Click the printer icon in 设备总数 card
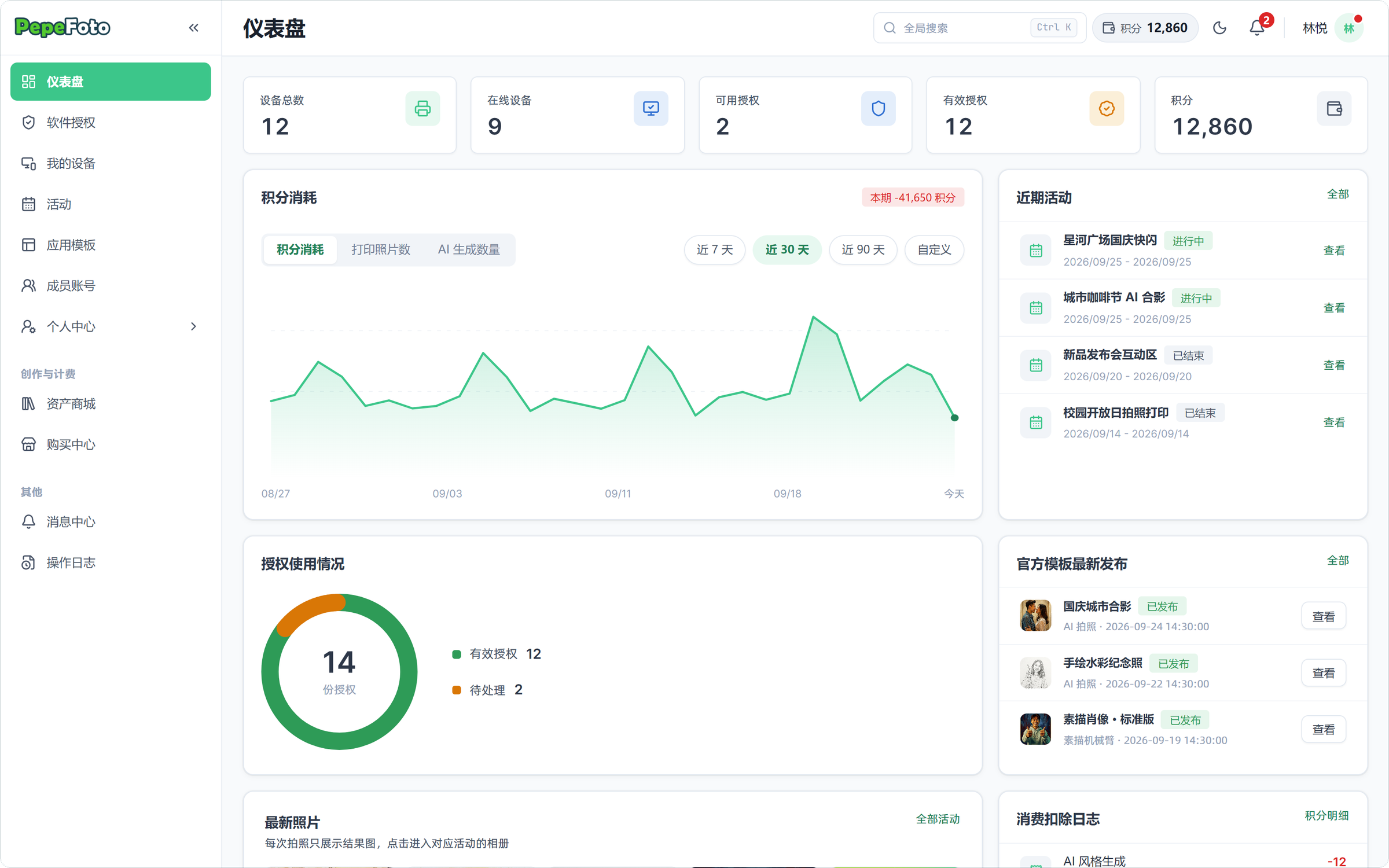Image resolution: width=1389 pixels, height=868 pixels. point(422,108)
